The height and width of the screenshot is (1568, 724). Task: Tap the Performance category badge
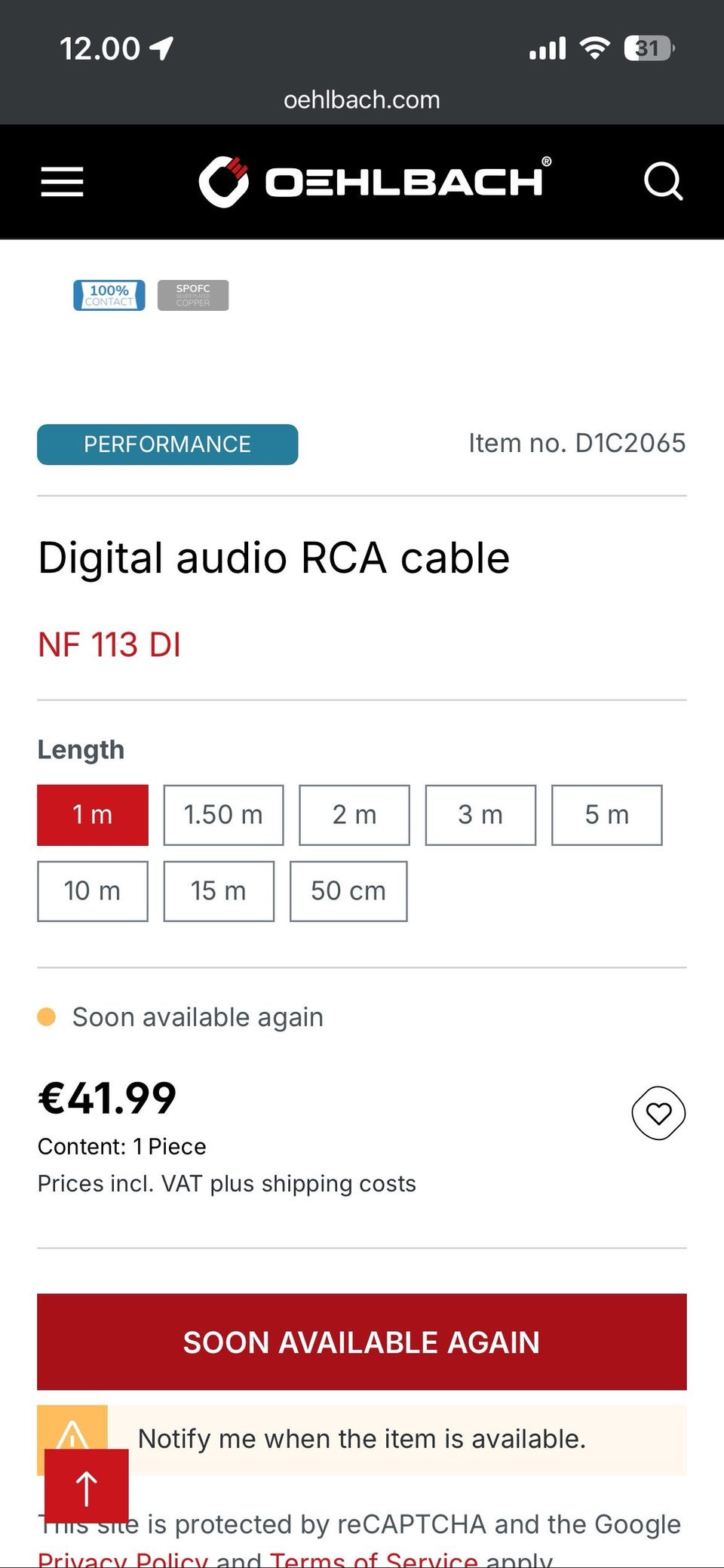[167, 444]
